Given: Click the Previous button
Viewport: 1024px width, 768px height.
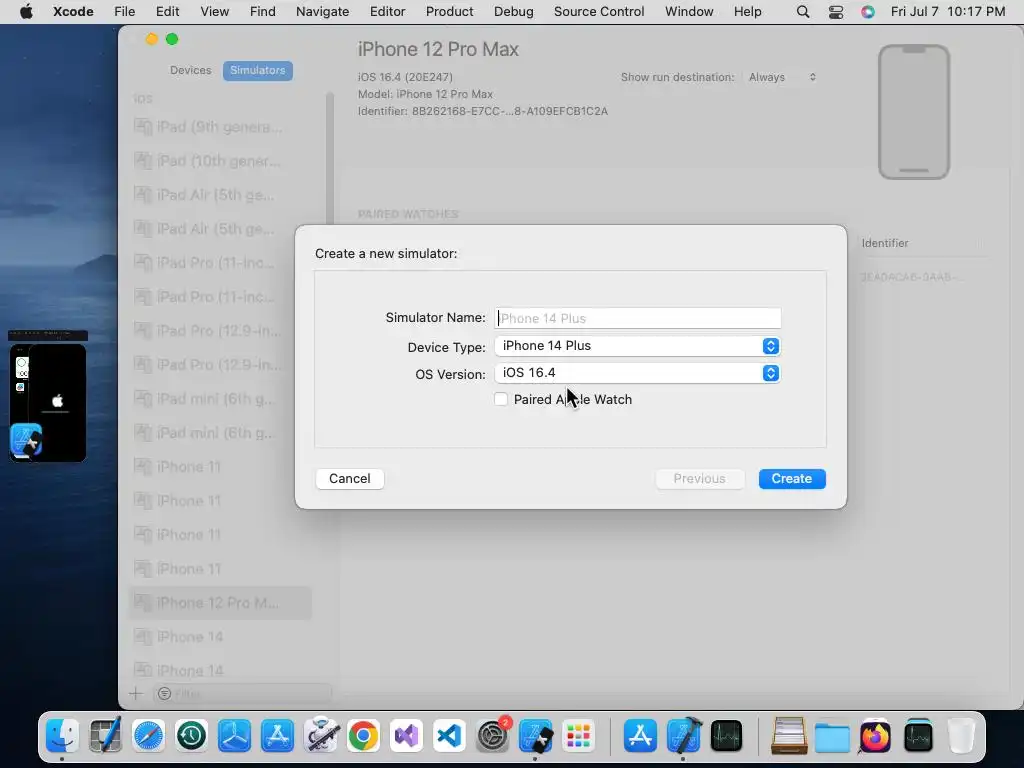Looking at the screenshot, I should (699, 479).
